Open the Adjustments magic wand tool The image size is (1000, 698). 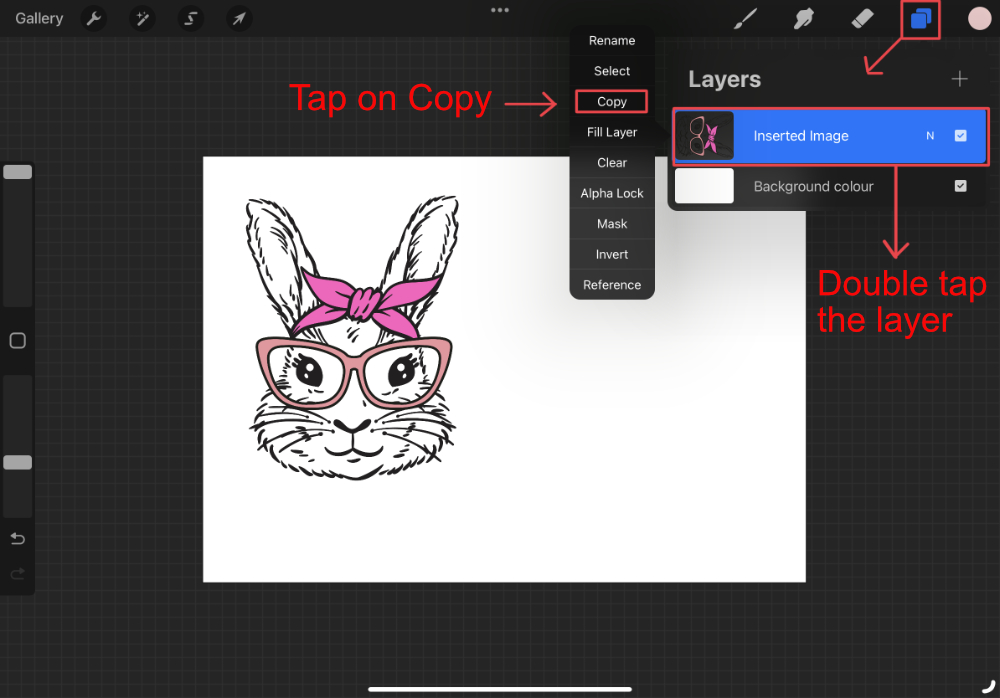pos(142,18)
